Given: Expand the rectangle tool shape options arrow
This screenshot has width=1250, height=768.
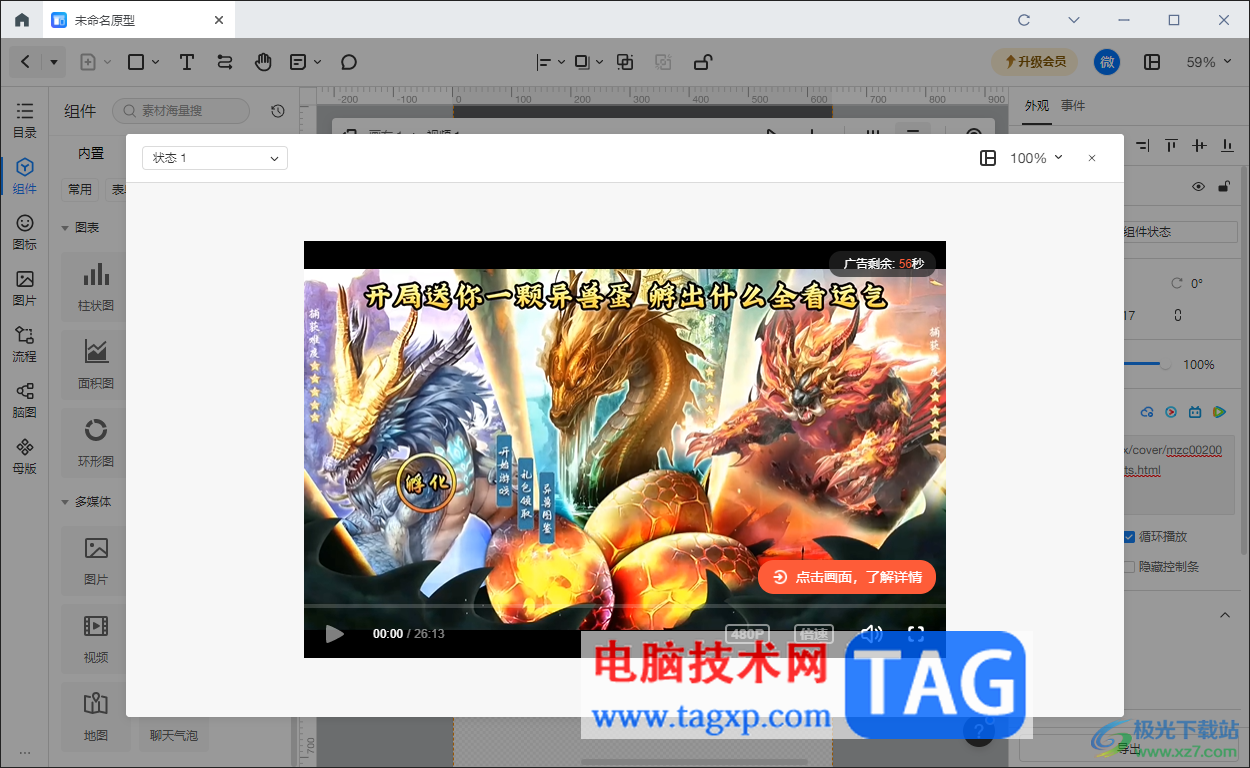Looking at the screenshot, I should pyautogui.click(x=157, y=62).
